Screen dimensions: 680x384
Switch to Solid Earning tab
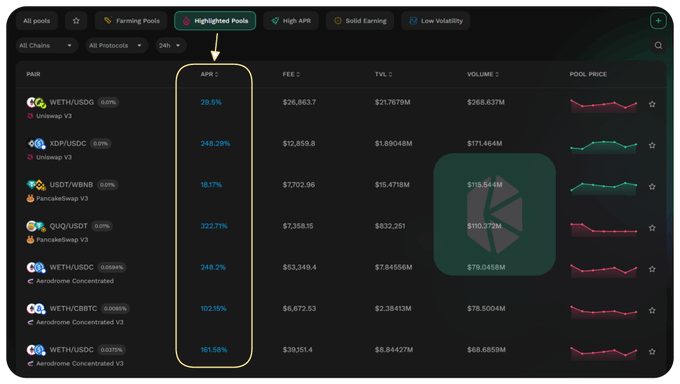(360, 21)
